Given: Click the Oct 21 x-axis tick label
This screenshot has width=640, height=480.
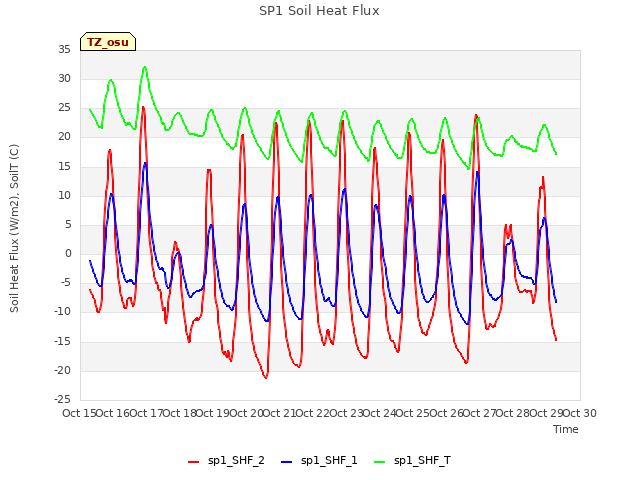Looking at the screenshot, I should click(279, 413).
